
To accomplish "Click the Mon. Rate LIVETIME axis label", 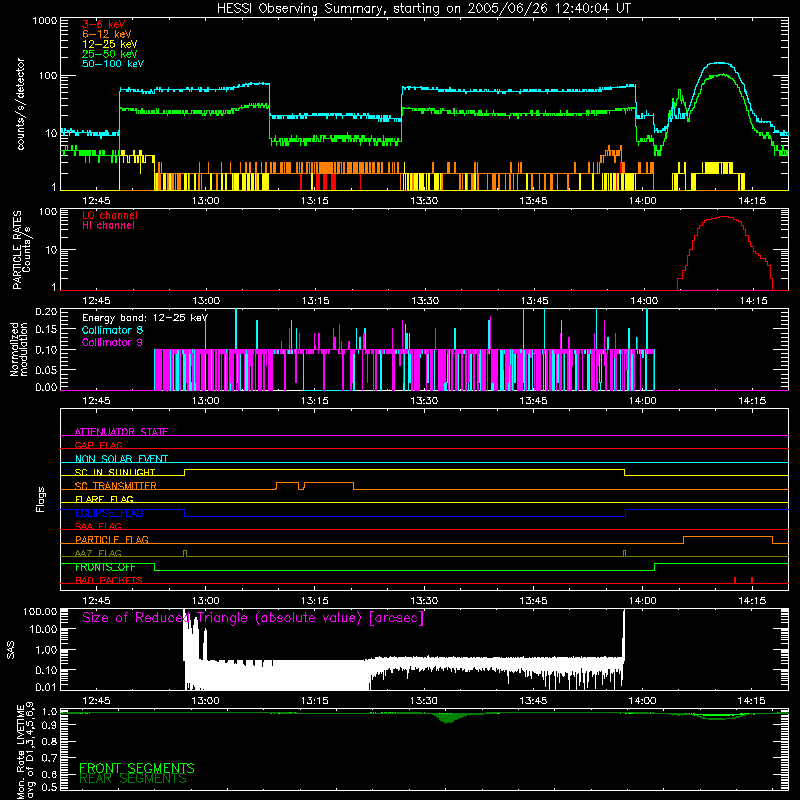I will 25,752.
